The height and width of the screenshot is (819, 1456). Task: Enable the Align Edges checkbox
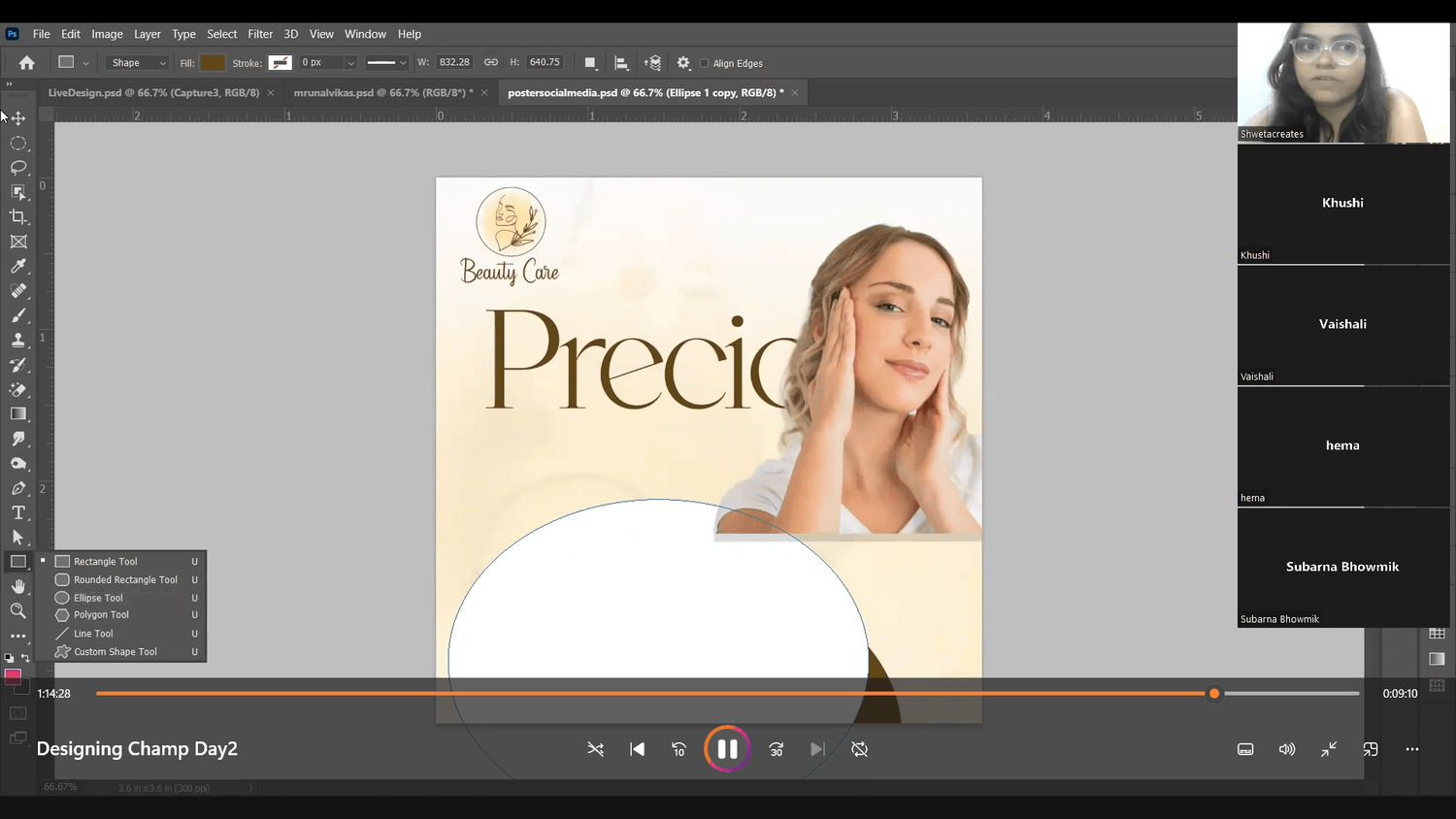[705, 63]
